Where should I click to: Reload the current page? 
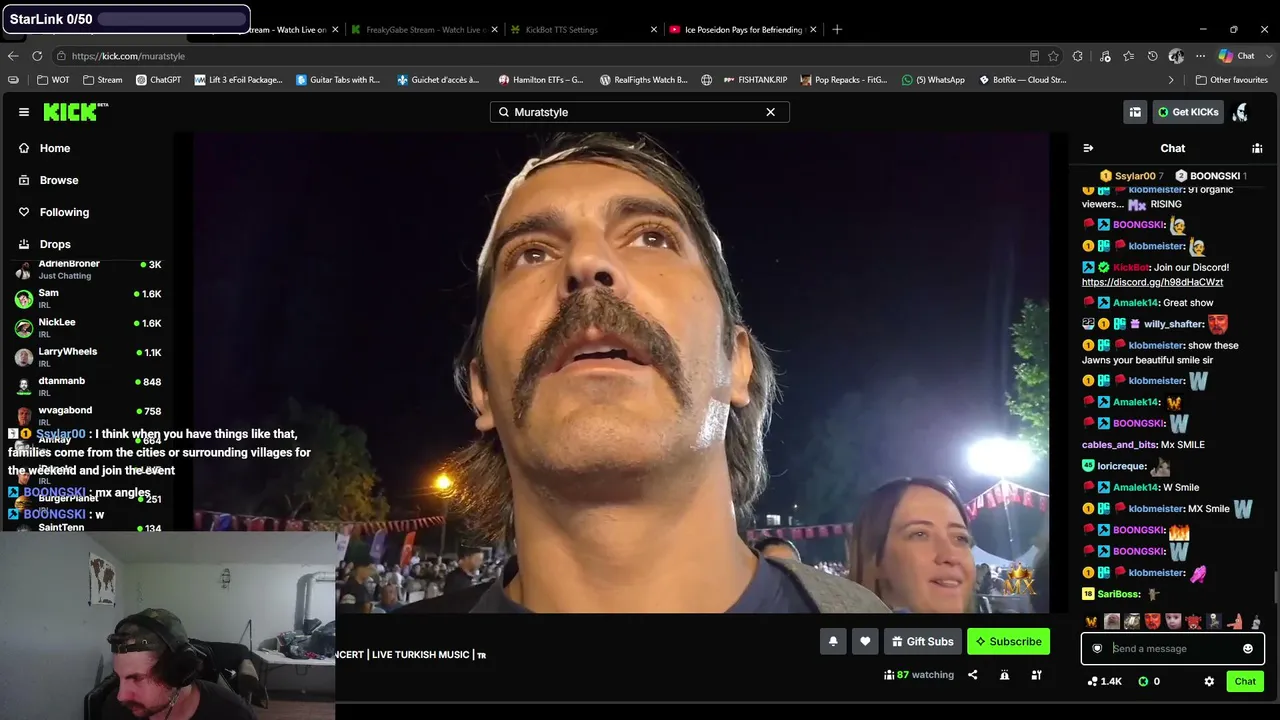[x=37, y=56]
